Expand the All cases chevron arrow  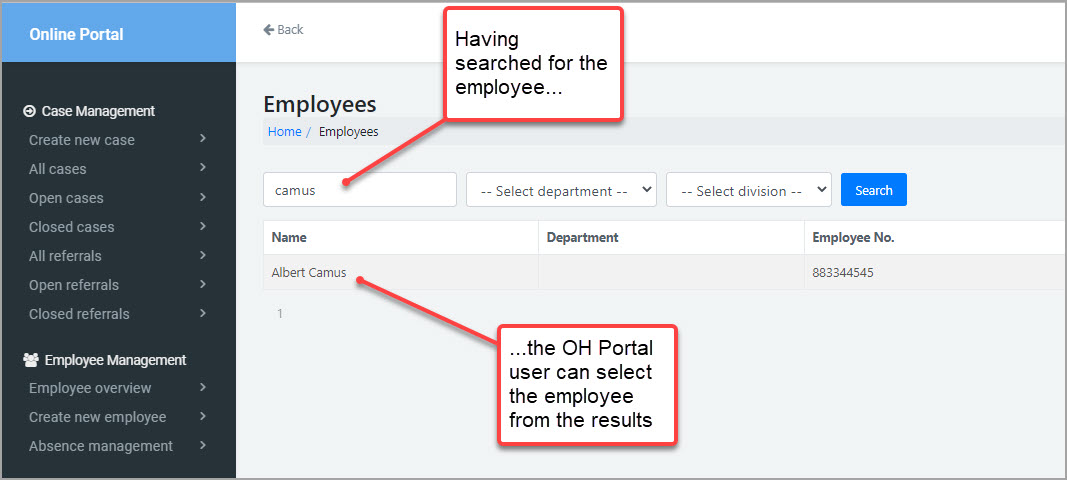[203, 168]
